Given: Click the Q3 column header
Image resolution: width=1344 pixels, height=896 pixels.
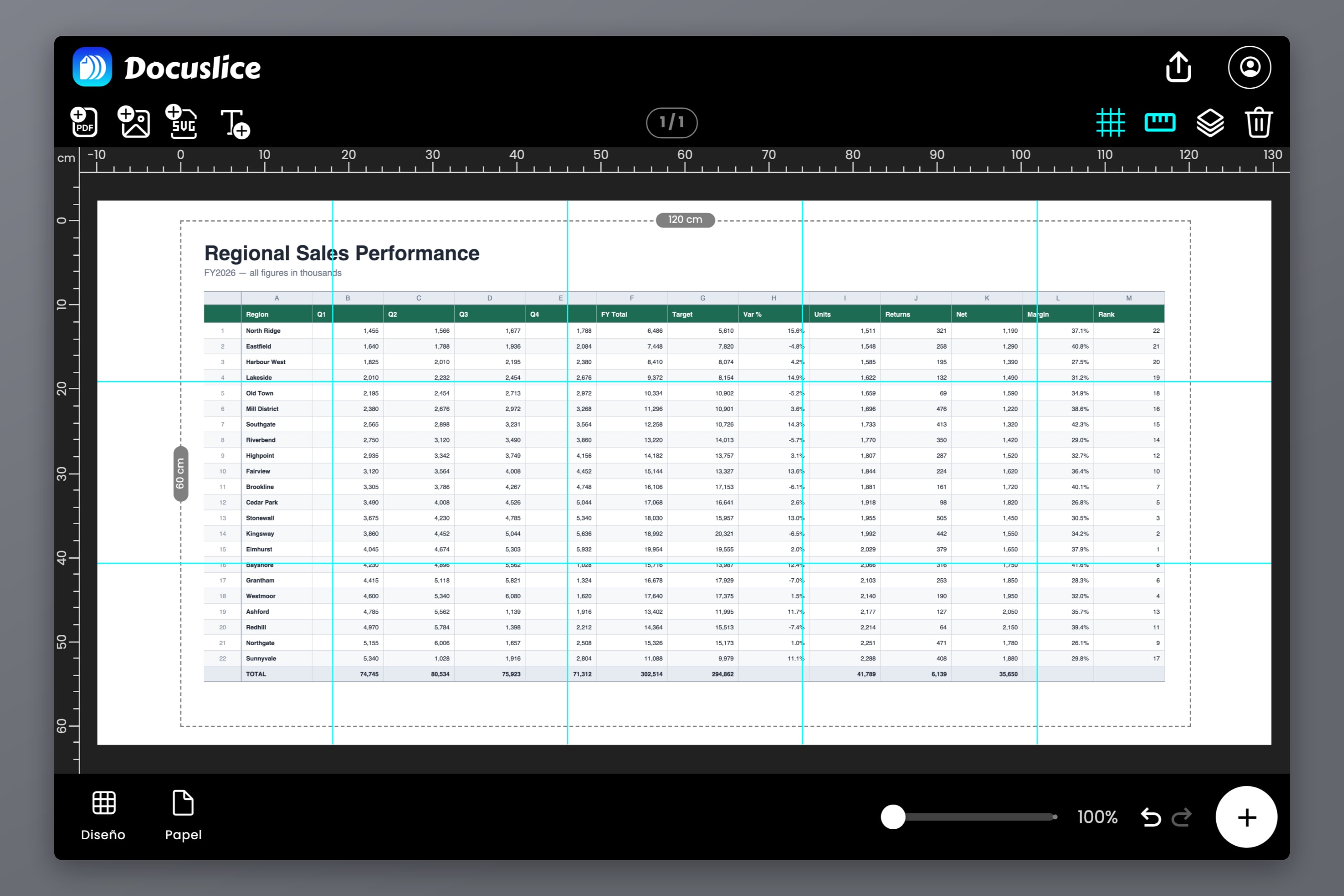Looking at the screenshot, I should (x=463, y=314).
